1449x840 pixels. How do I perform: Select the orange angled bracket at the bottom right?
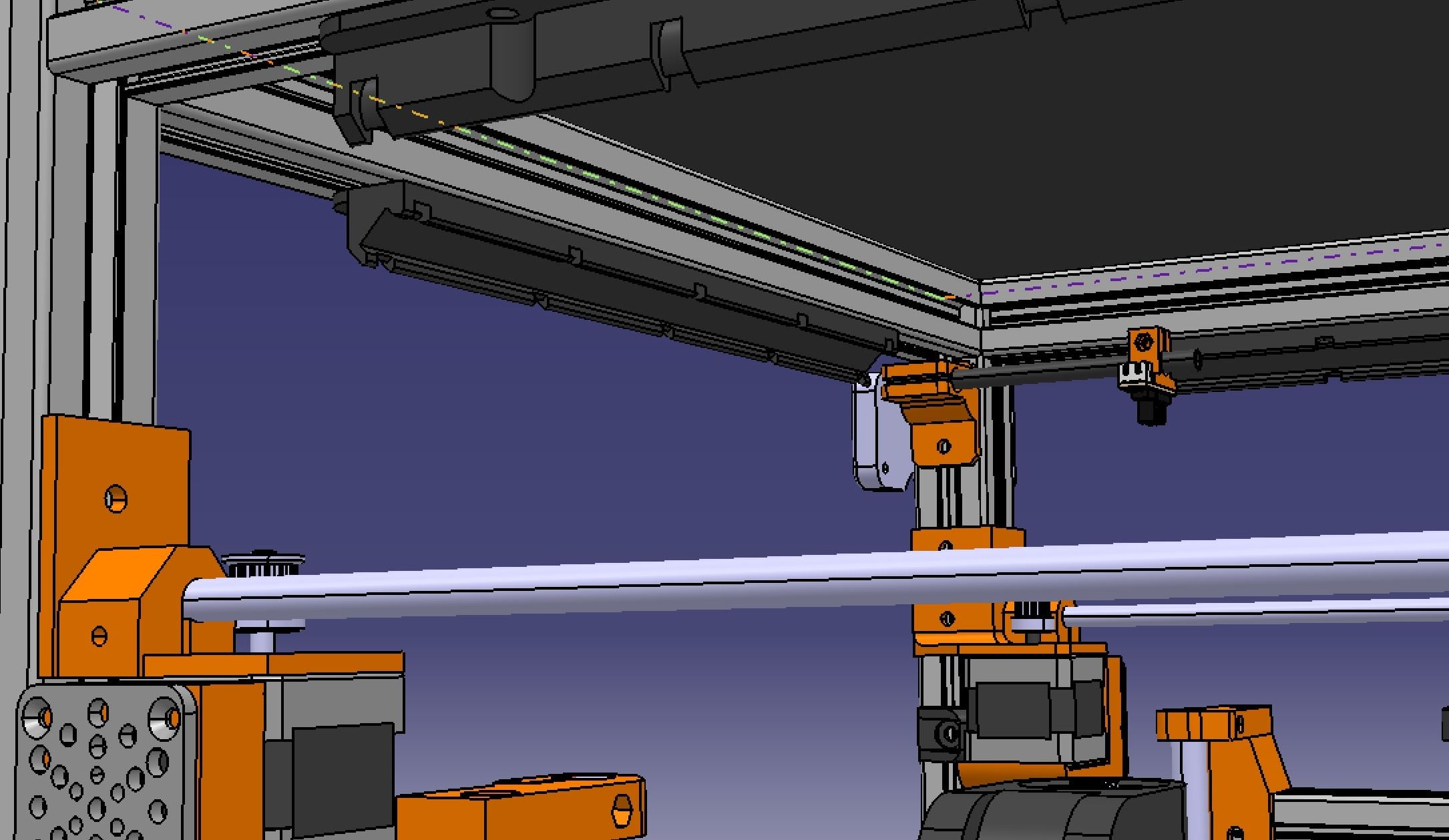pyautogui.click(x=1222, y=768)
